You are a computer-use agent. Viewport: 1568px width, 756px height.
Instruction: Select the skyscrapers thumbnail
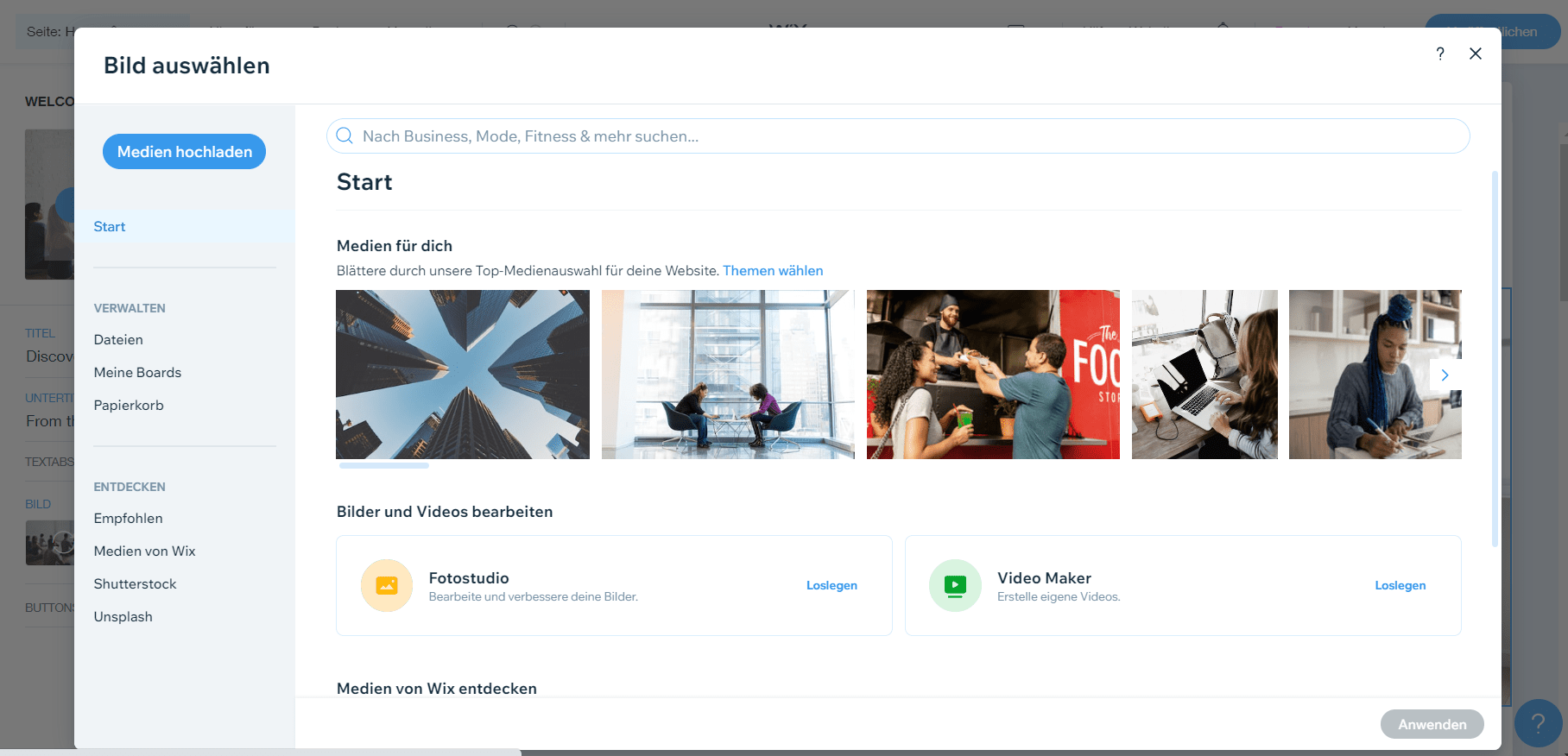(x=463, y=375)
